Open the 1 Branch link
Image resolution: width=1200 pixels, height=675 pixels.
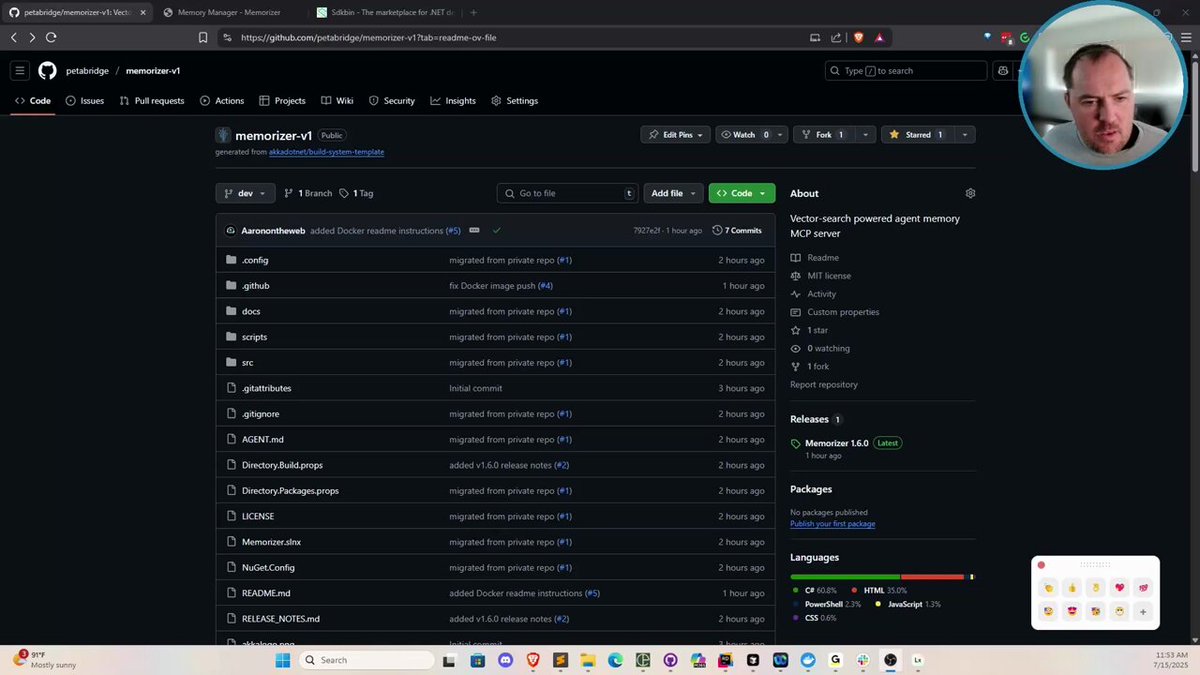[x=308, y=193]
